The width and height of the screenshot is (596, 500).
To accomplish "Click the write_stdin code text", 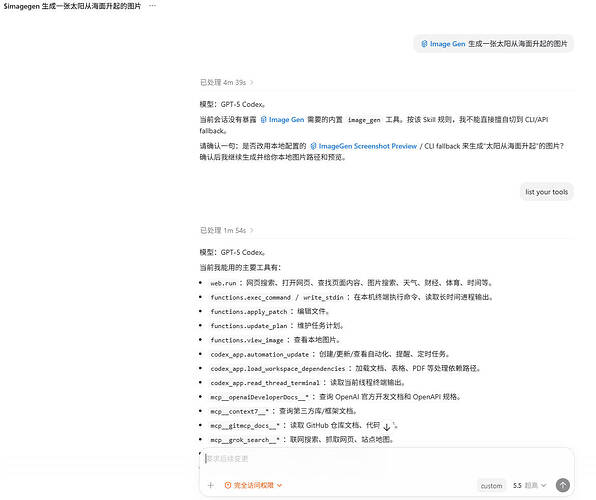I will (x=323, y=297).
